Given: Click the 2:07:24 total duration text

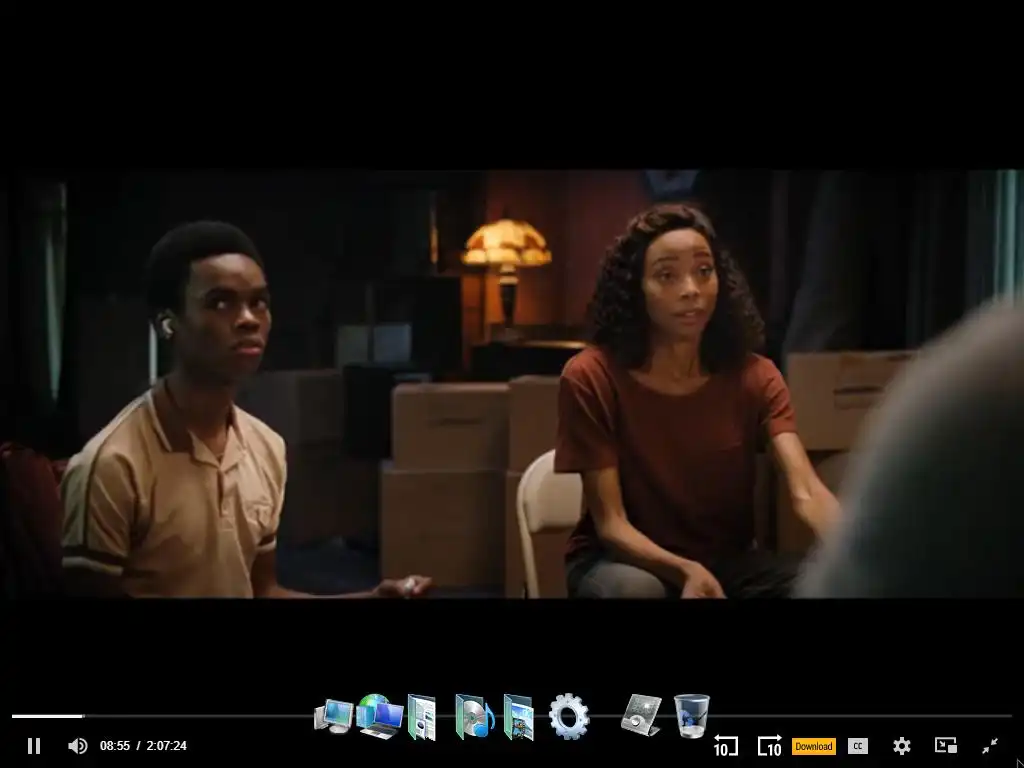Looking at the screenshot, I should (167, 746).
